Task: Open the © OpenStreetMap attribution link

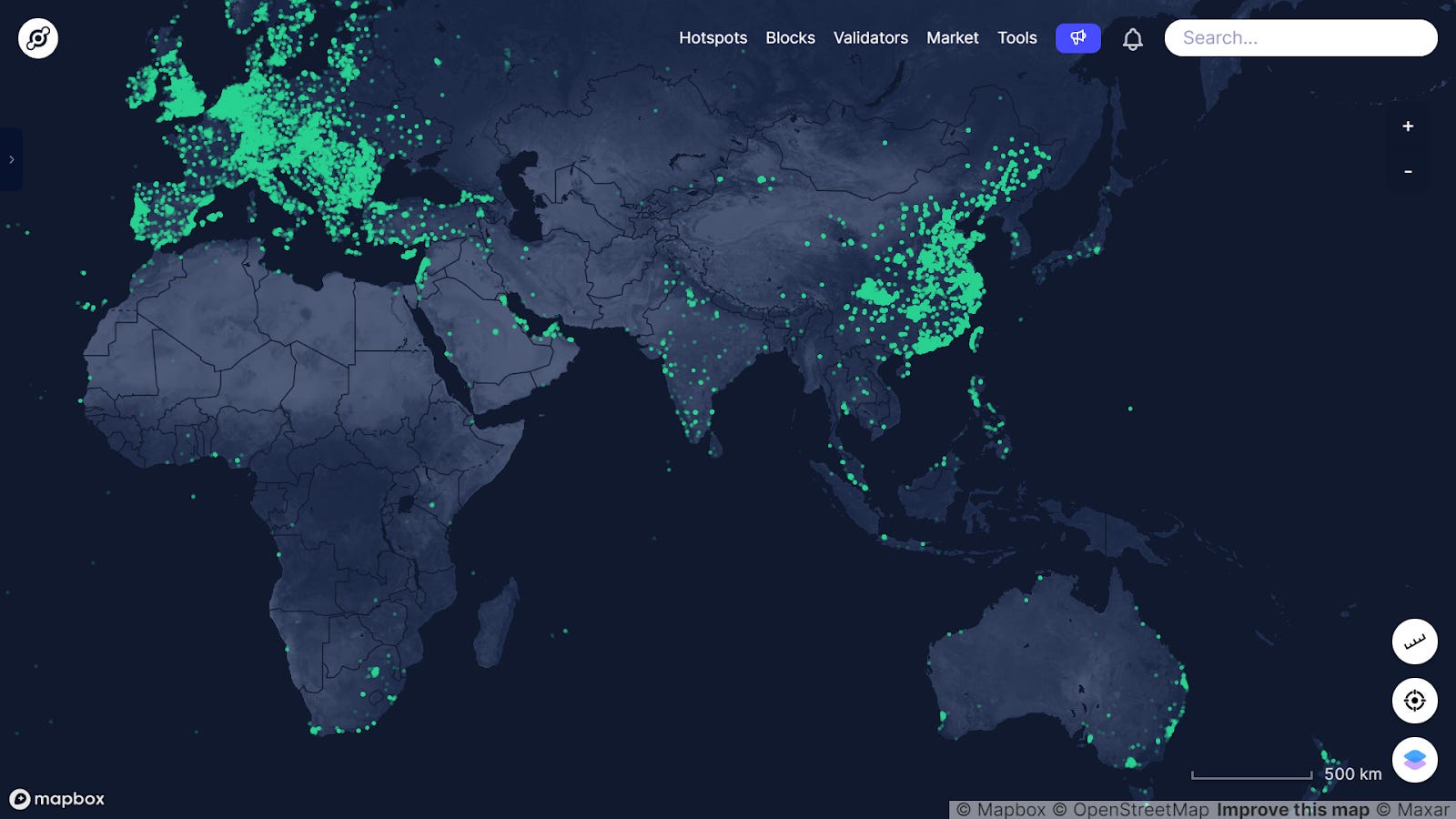Action: pyautogui.click(x=1131, y=810)
